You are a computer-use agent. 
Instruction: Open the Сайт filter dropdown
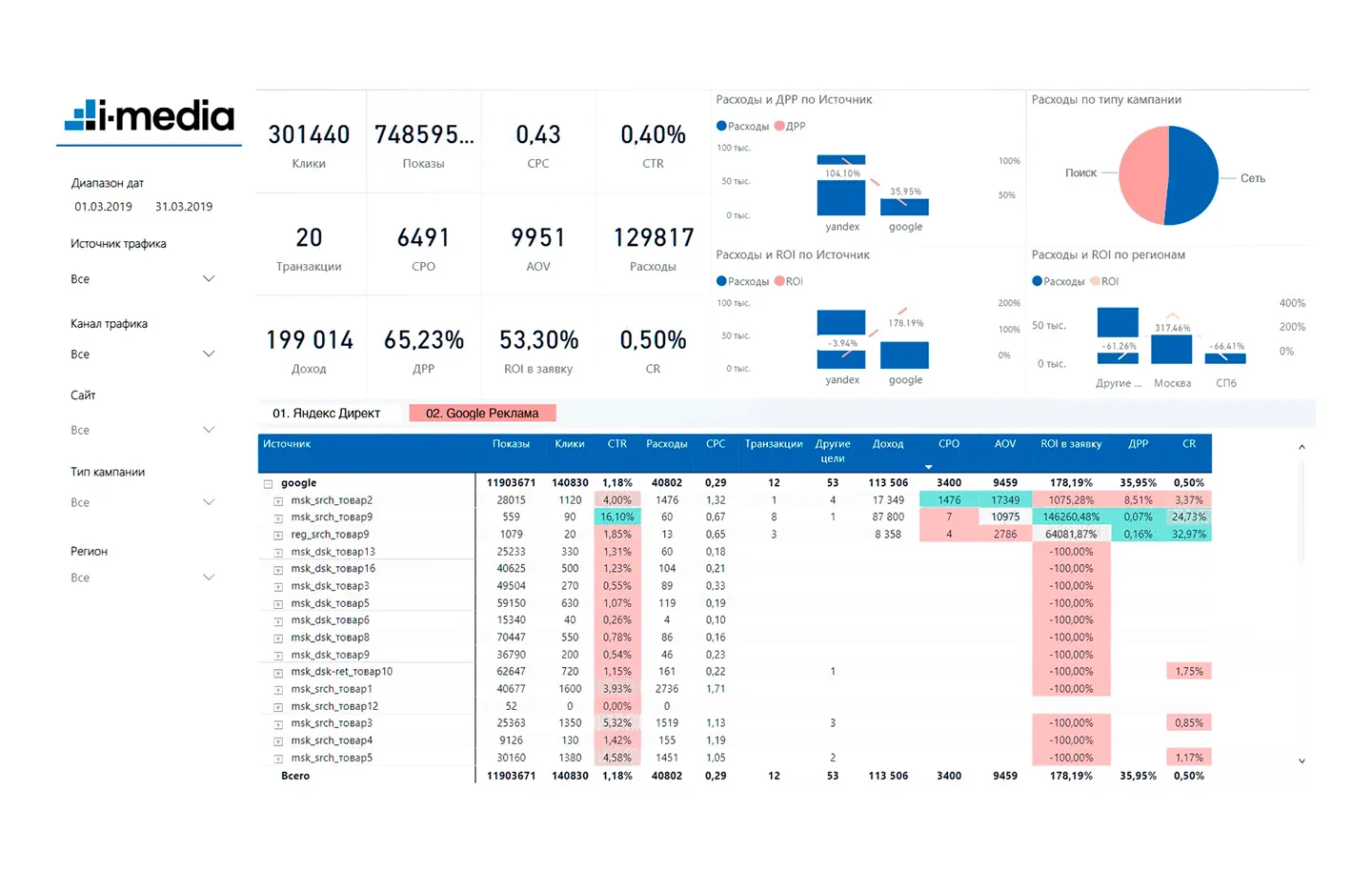tap(143, 430)
